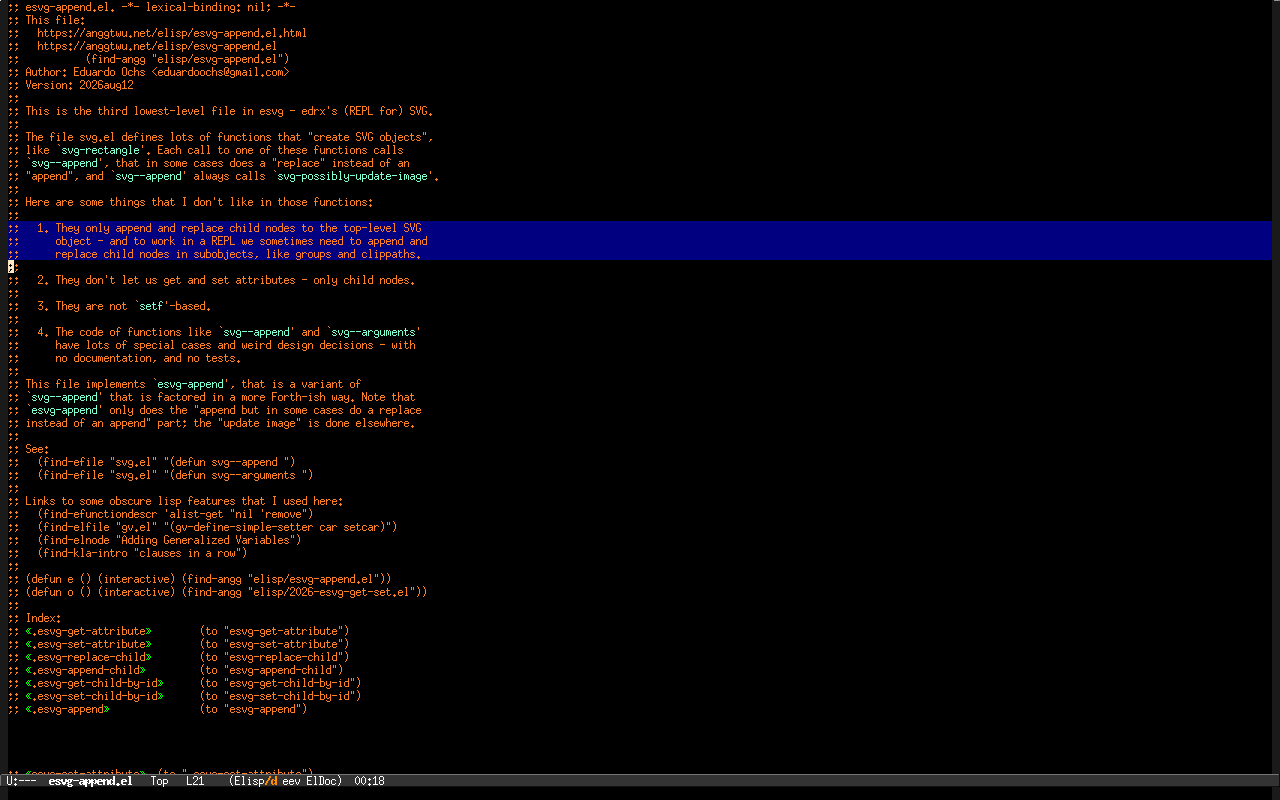Follow find-efile "(defun svg--arguments " link
The height and width of the screenshot is (800, 1280).
point(175,475)
